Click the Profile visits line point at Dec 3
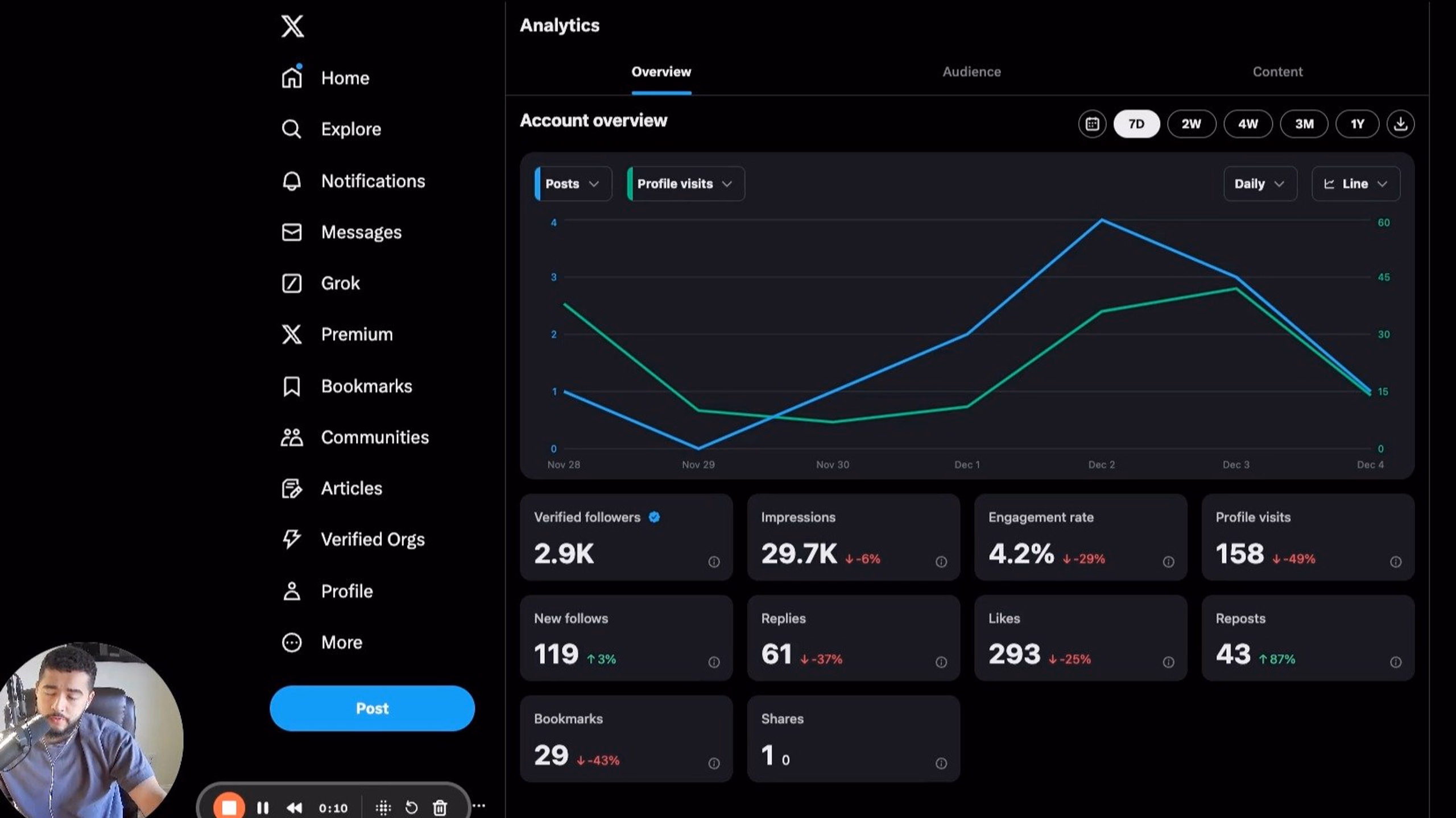1456x818 pixels. (x=1236, y=288)
